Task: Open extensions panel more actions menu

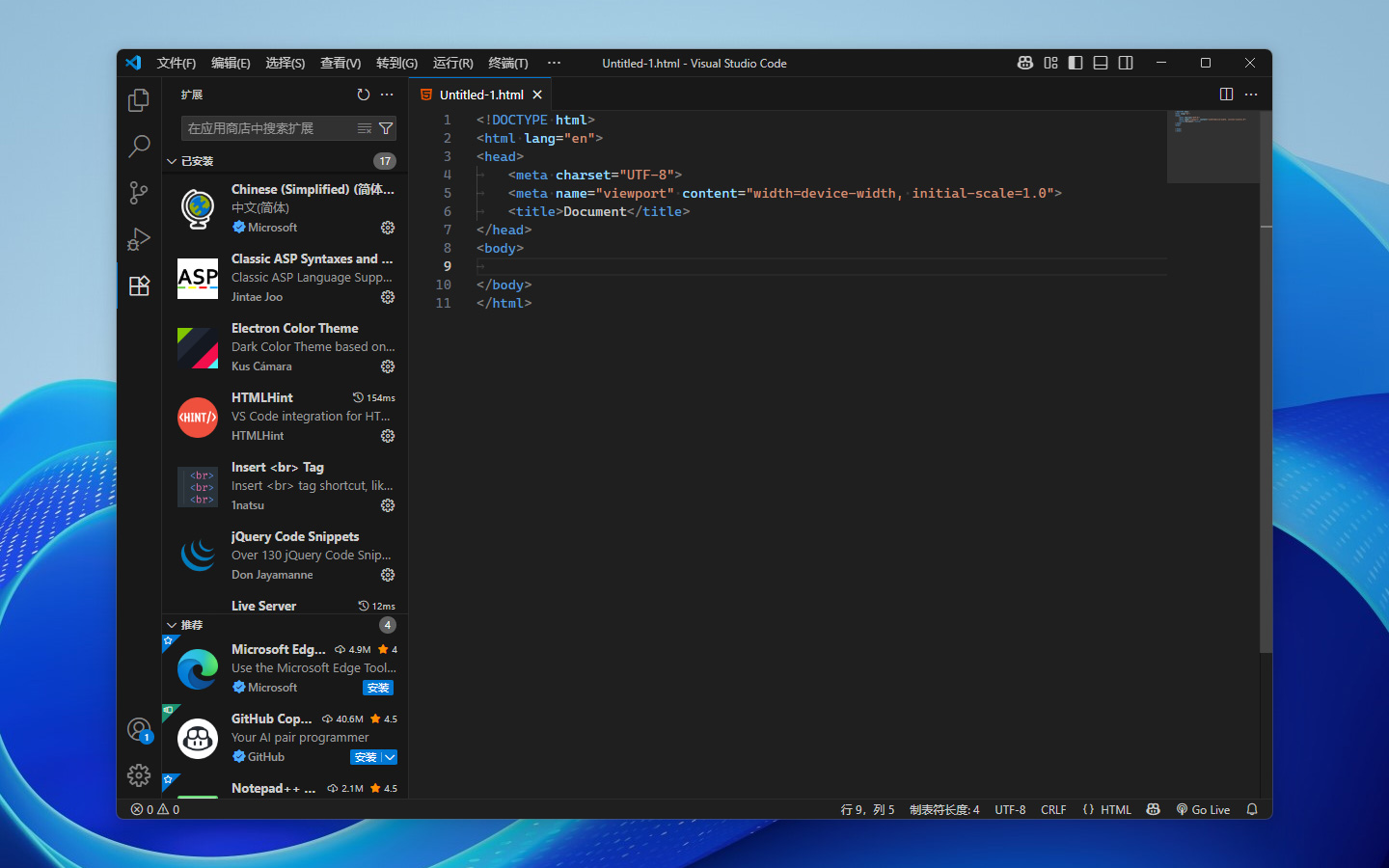Action: (387, 95)
